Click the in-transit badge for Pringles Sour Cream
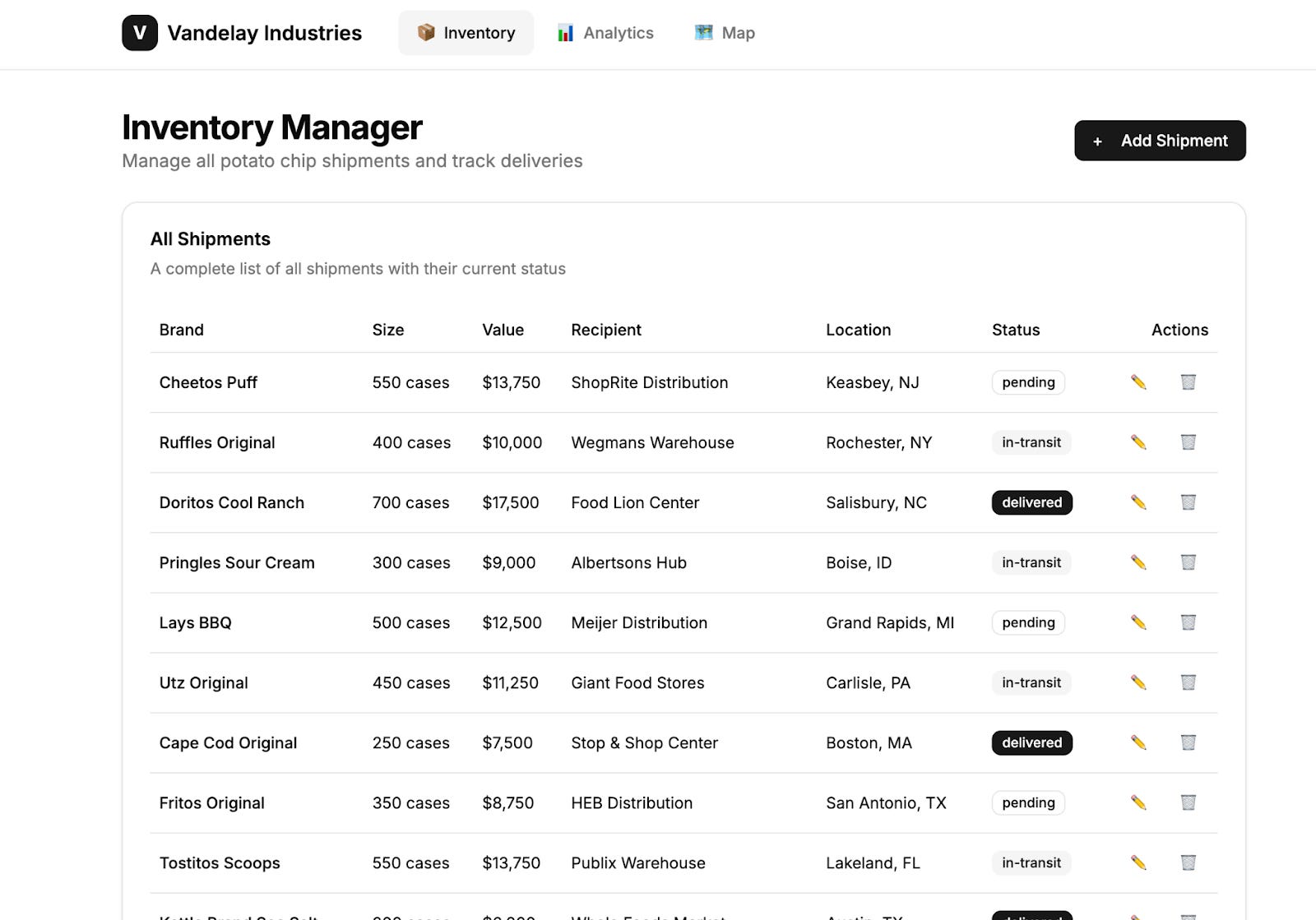The height and width of the screenshot is (920, 1316). pyautogui.click(x=1031, y=562)
